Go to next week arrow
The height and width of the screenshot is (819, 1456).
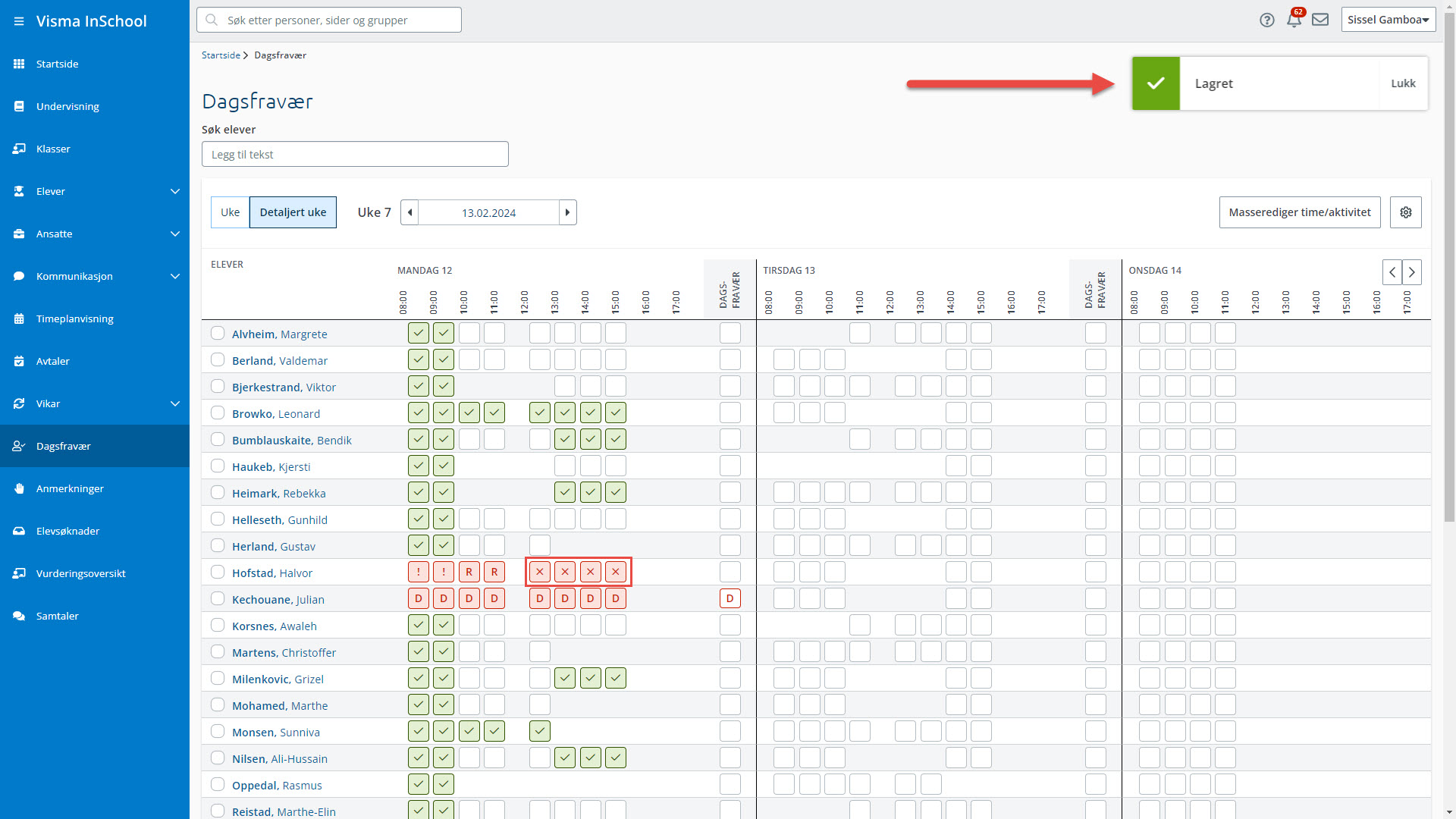pyautogui.click(x=568, y=212)
